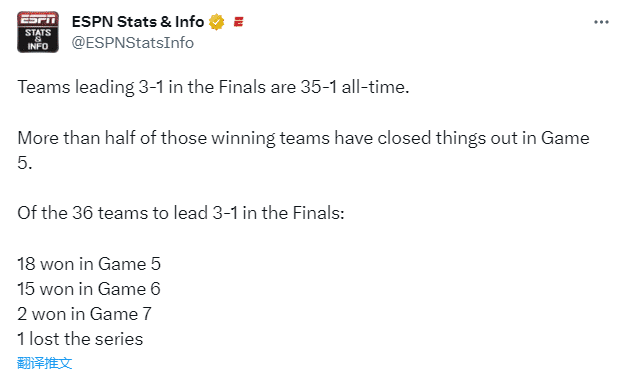Click the red ESPN logo in the avatar
Viewport: 625px width, 381px height.
(x=38, y=19)
